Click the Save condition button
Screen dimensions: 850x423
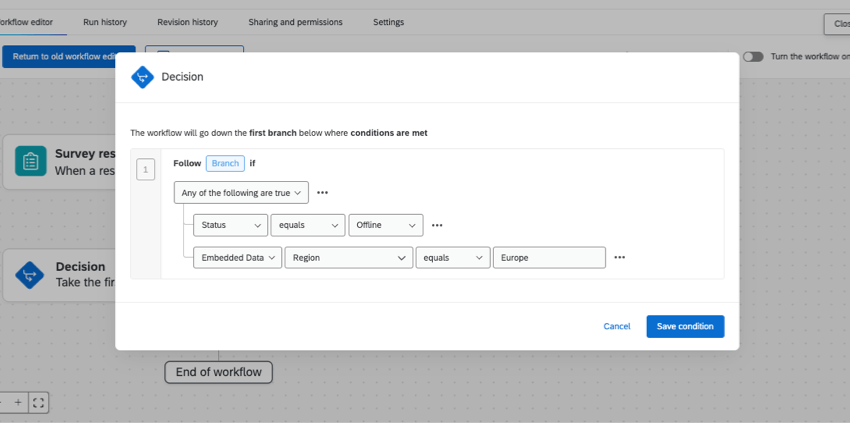click(685, 326)
